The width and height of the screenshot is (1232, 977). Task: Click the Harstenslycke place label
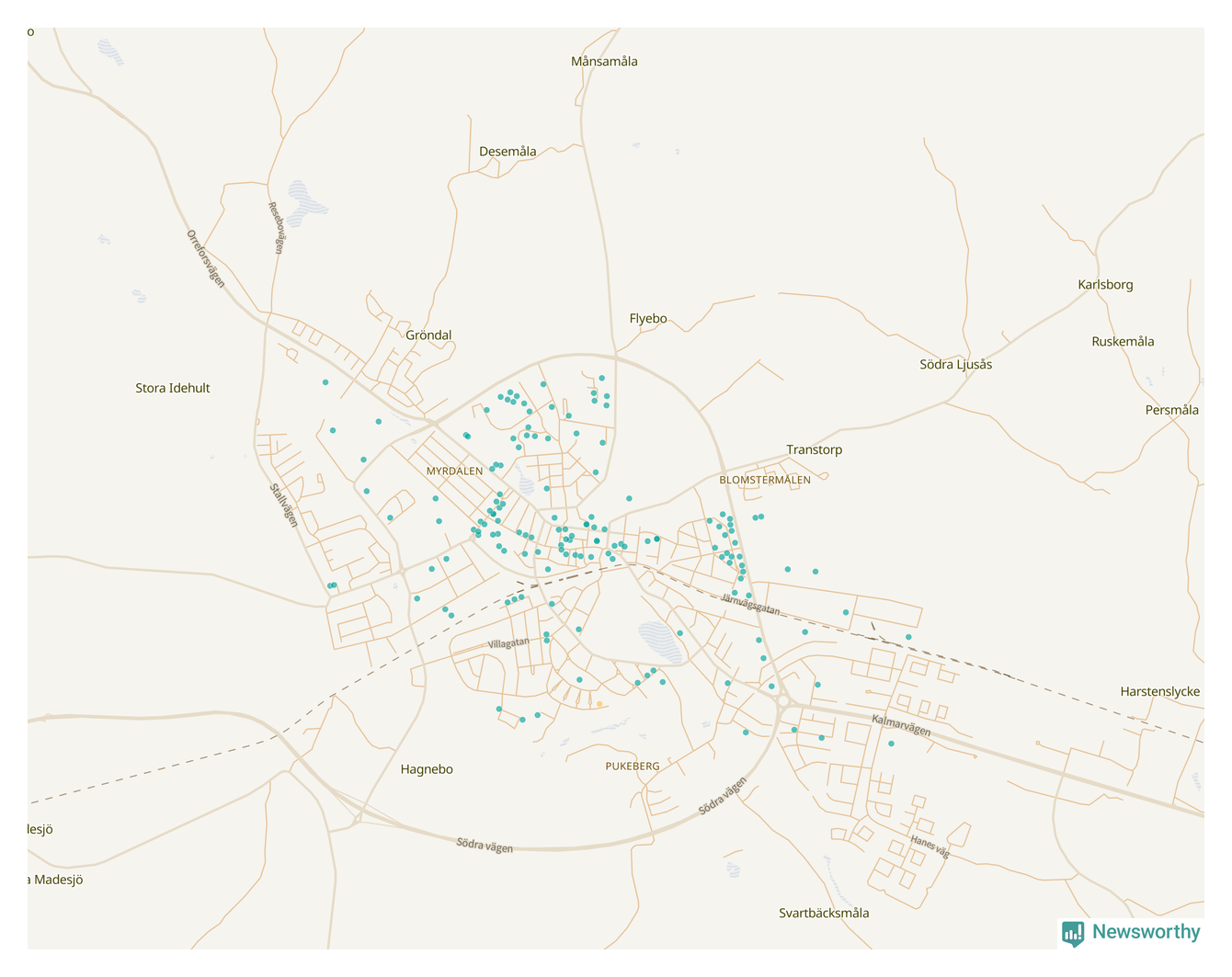(x=1159, y=692)
